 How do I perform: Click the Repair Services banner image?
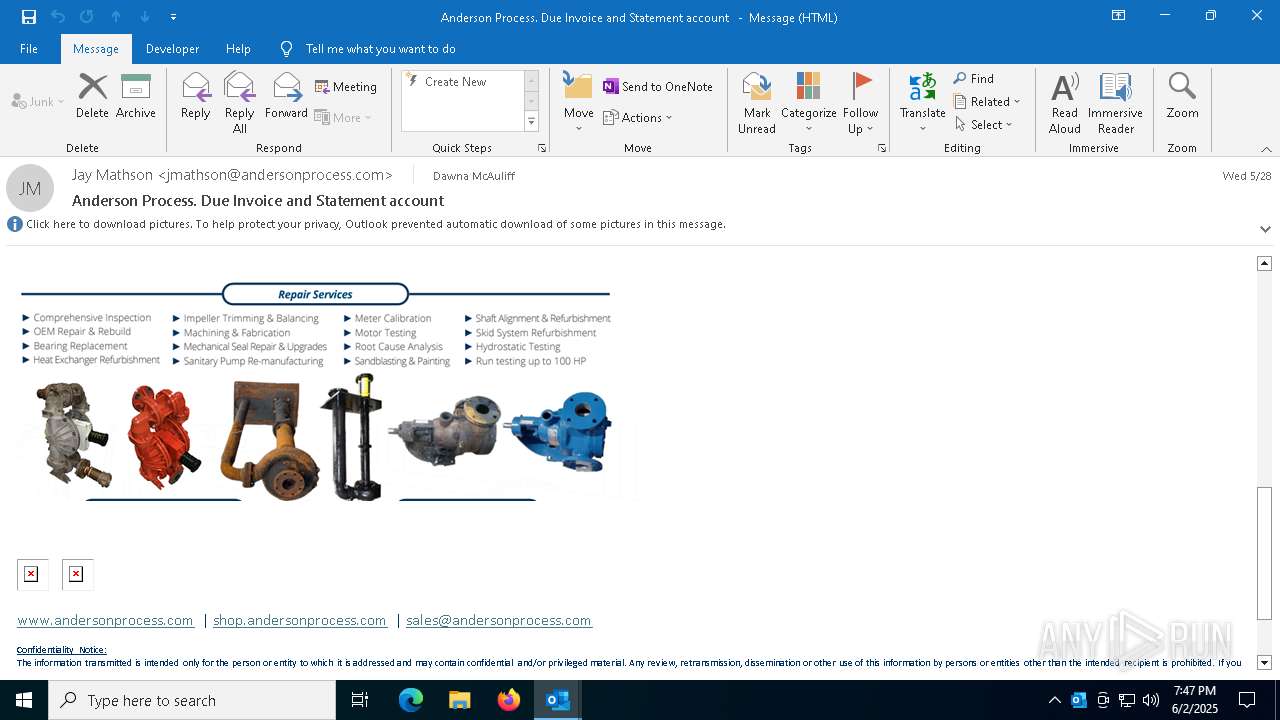[x=315, y=391]
